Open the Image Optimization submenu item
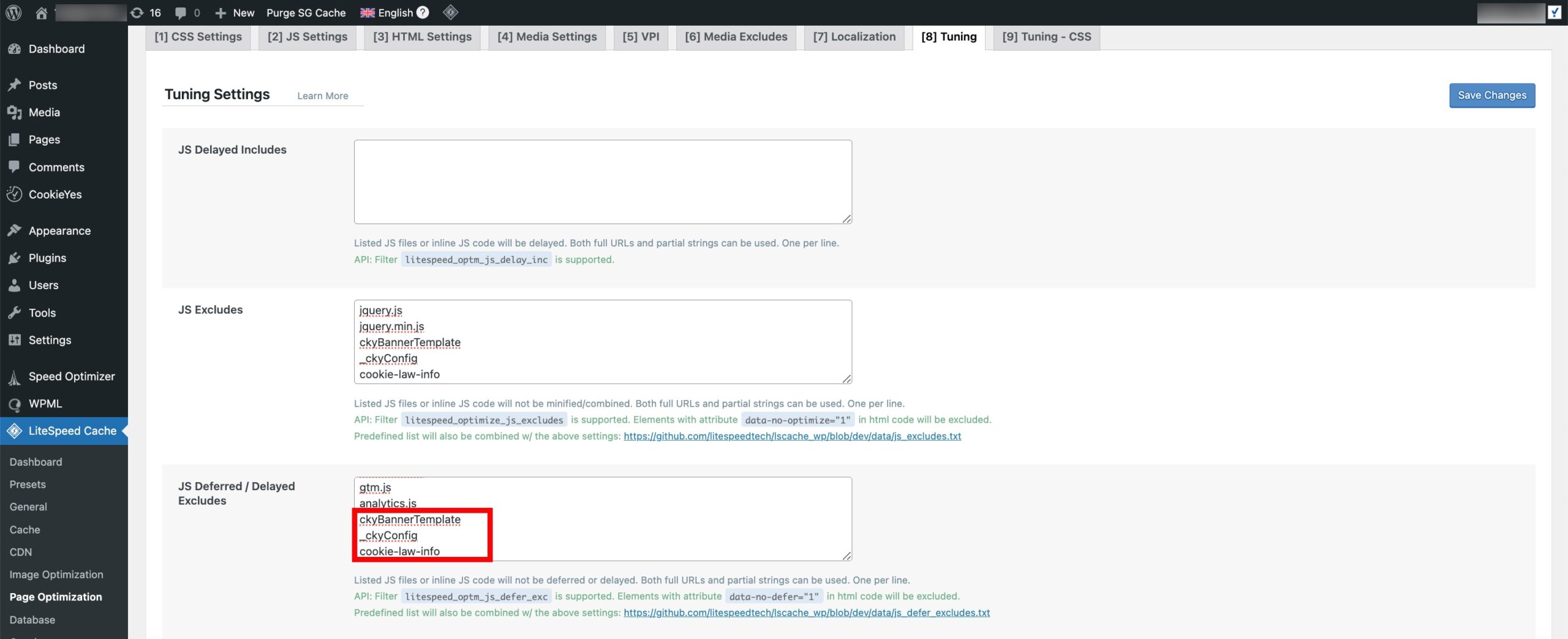This screenshot has width=1568, height=639. pos(56,575)
